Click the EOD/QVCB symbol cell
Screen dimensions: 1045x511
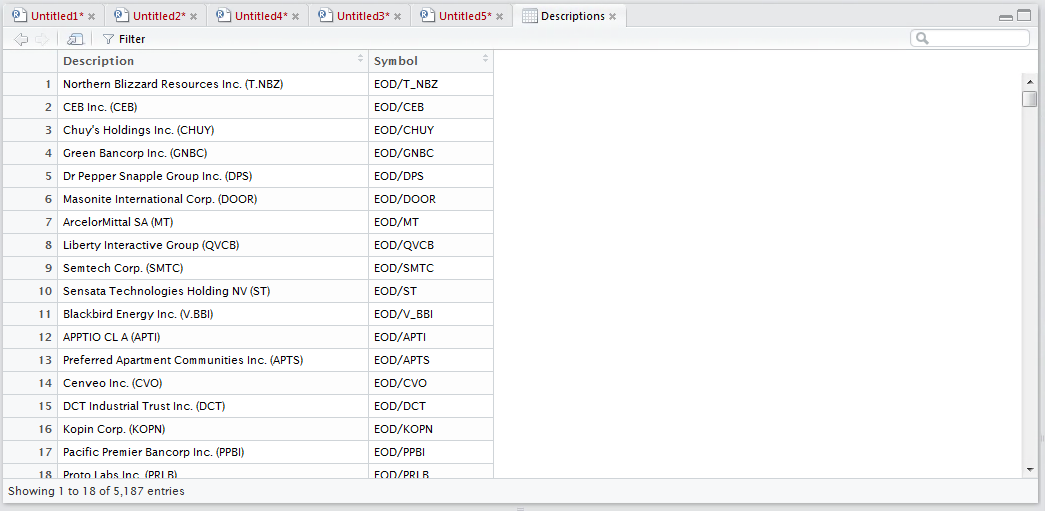pos(431,245)
